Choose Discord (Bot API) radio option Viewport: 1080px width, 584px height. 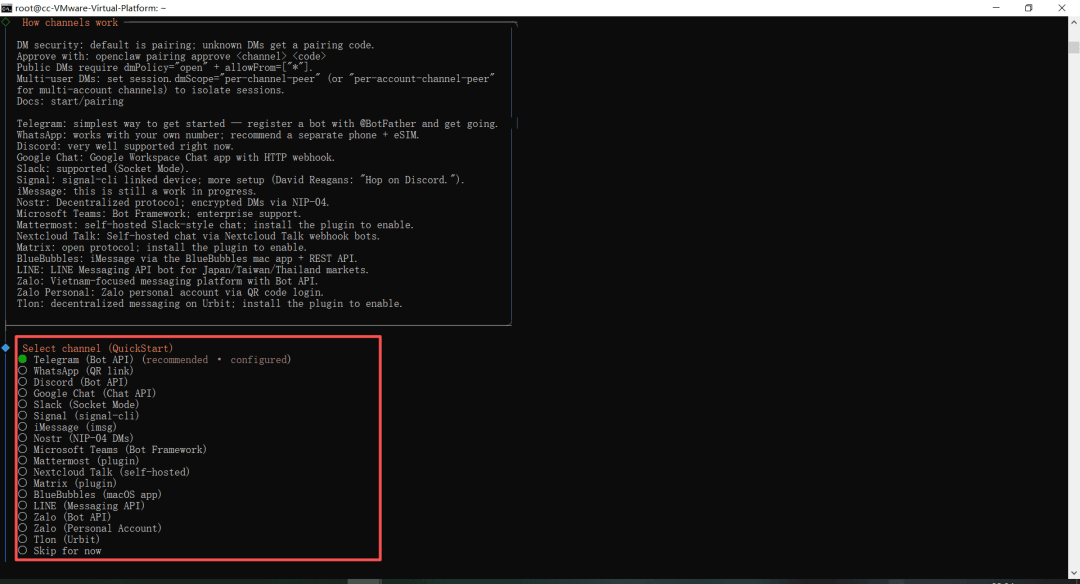click(x=73, y=382)
